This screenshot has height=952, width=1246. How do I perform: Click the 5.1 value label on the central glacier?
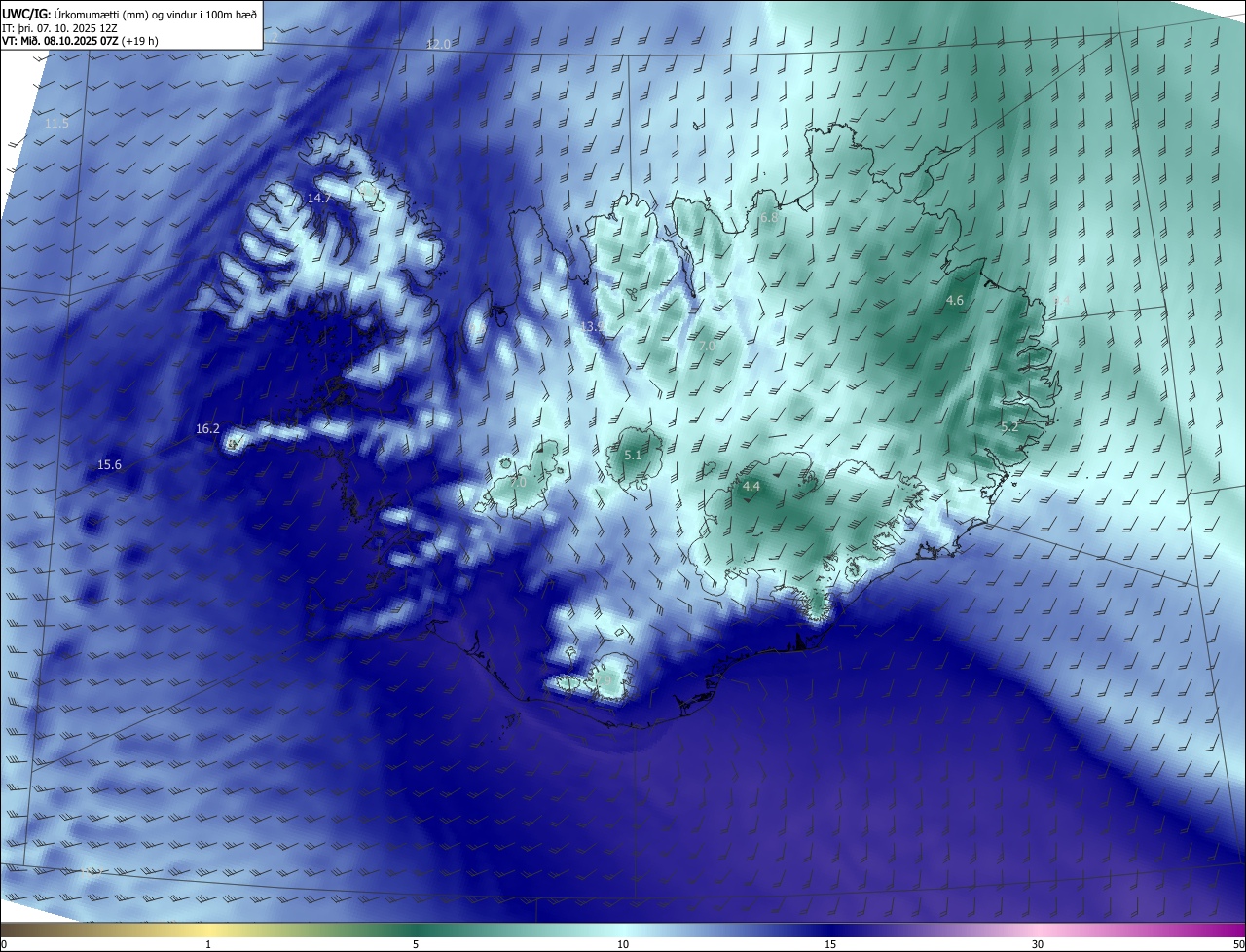pyautogui.click(x=633, y=456)
